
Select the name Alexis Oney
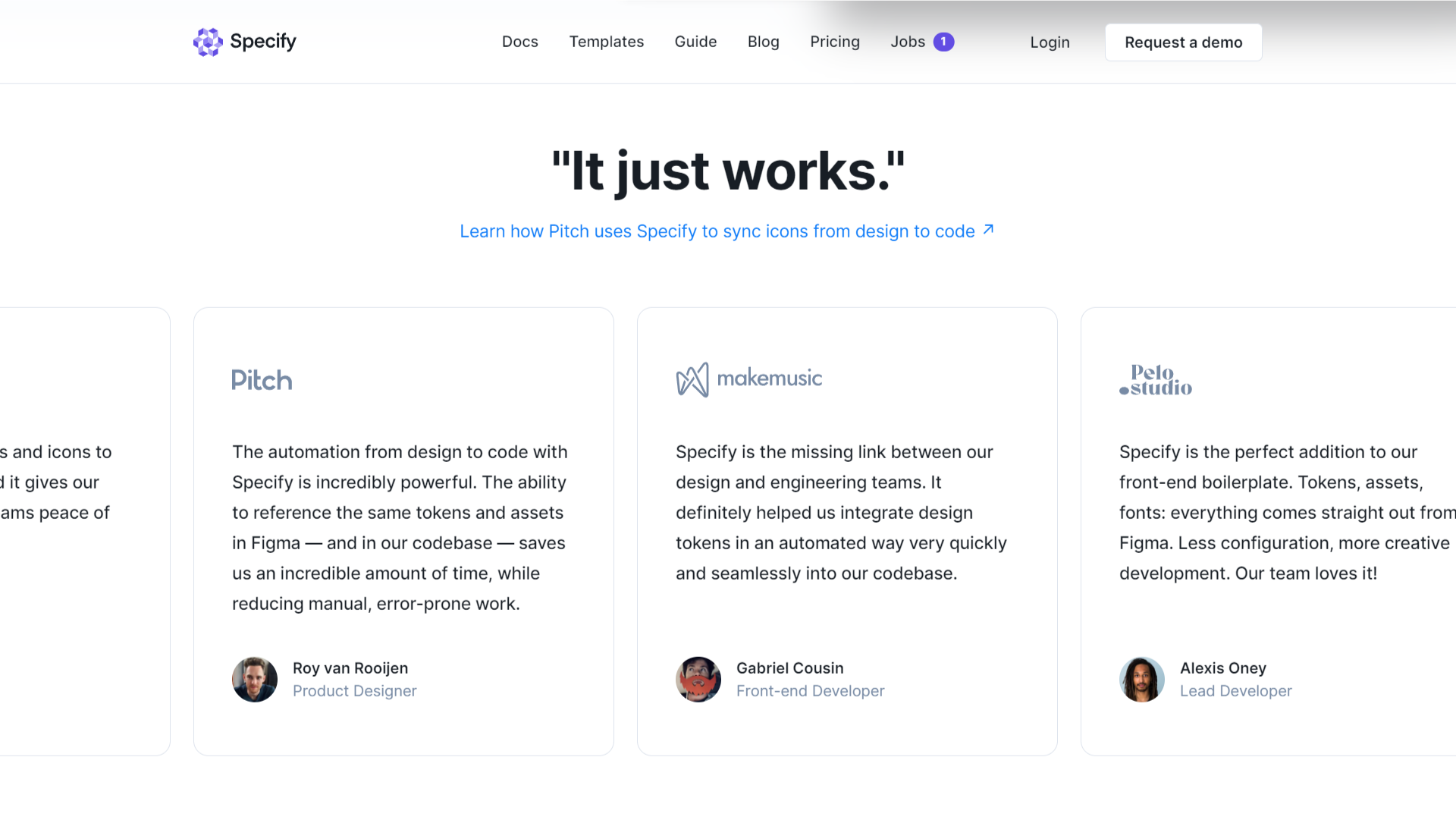tap(1222, 668)
